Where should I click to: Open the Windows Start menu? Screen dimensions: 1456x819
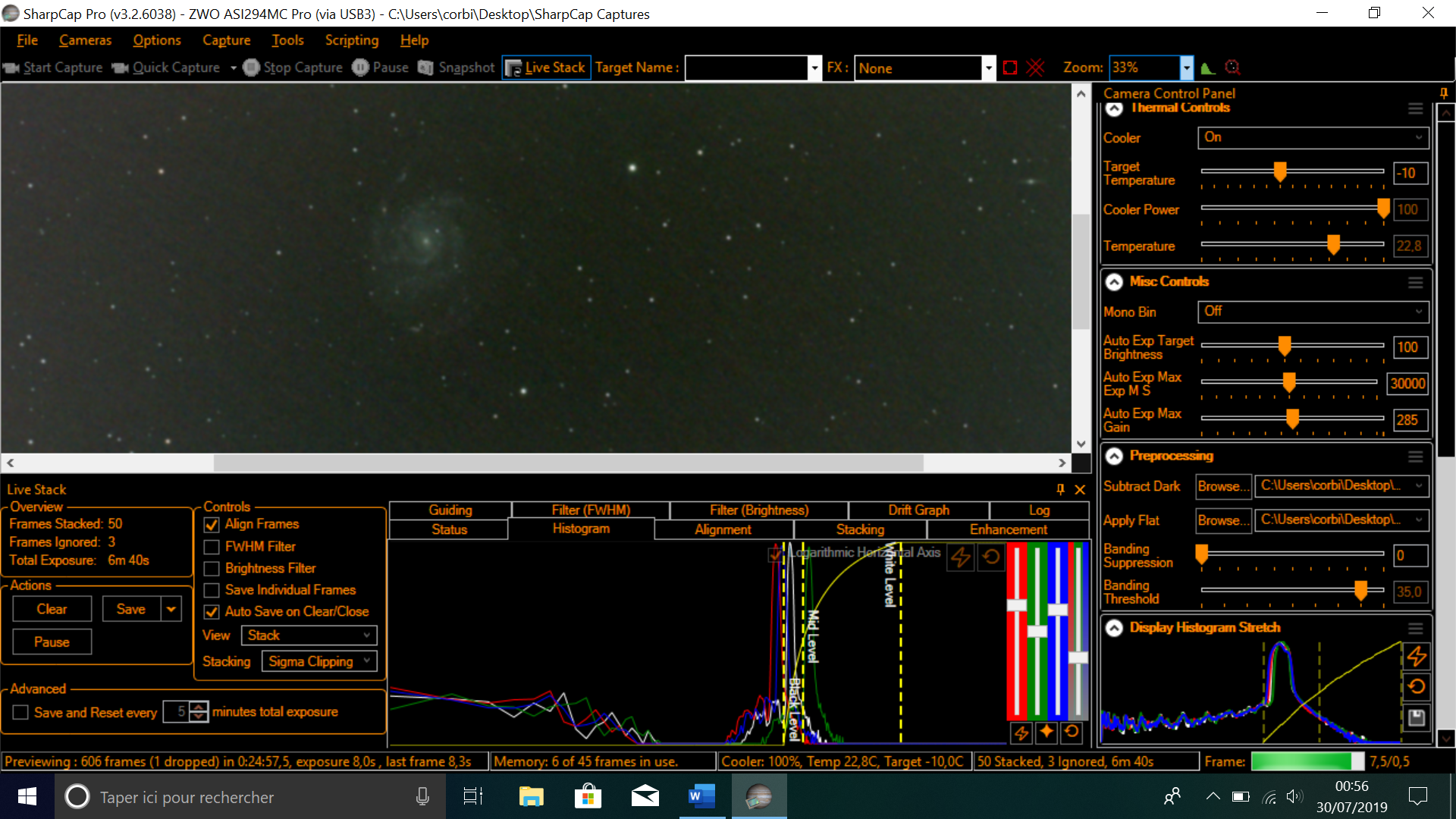[x=27, y=796]
